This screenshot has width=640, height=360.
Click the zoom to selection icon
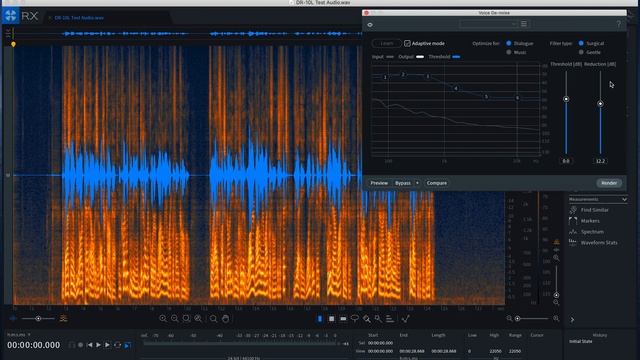pyautogui.click(x=186, y=318)
